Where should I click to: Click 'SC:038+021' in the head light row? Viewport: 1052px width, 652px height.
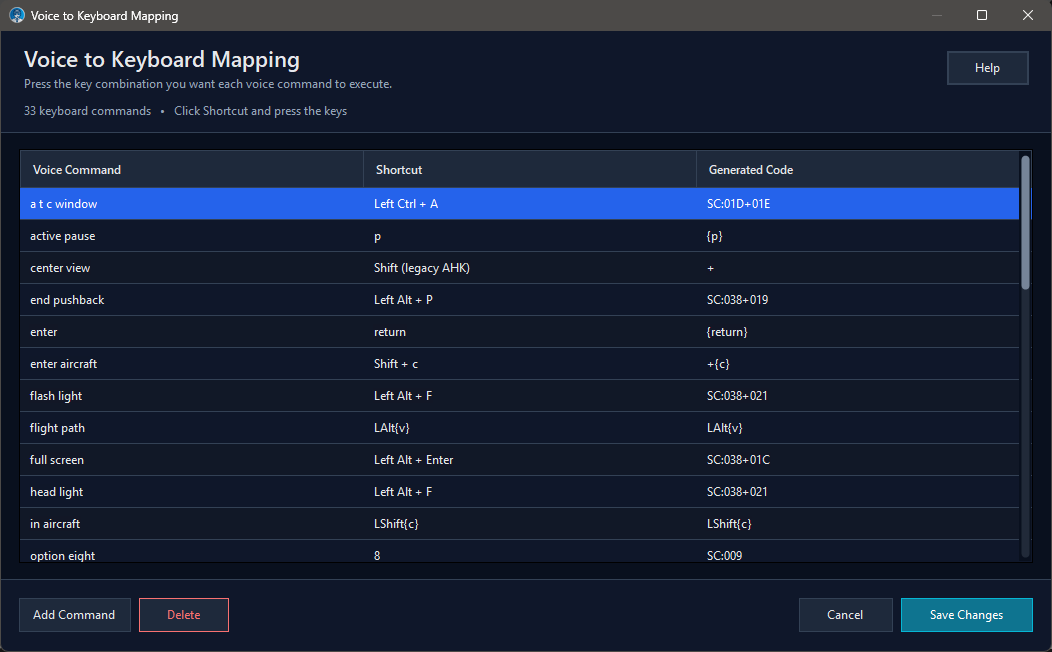tap(737, 492)
